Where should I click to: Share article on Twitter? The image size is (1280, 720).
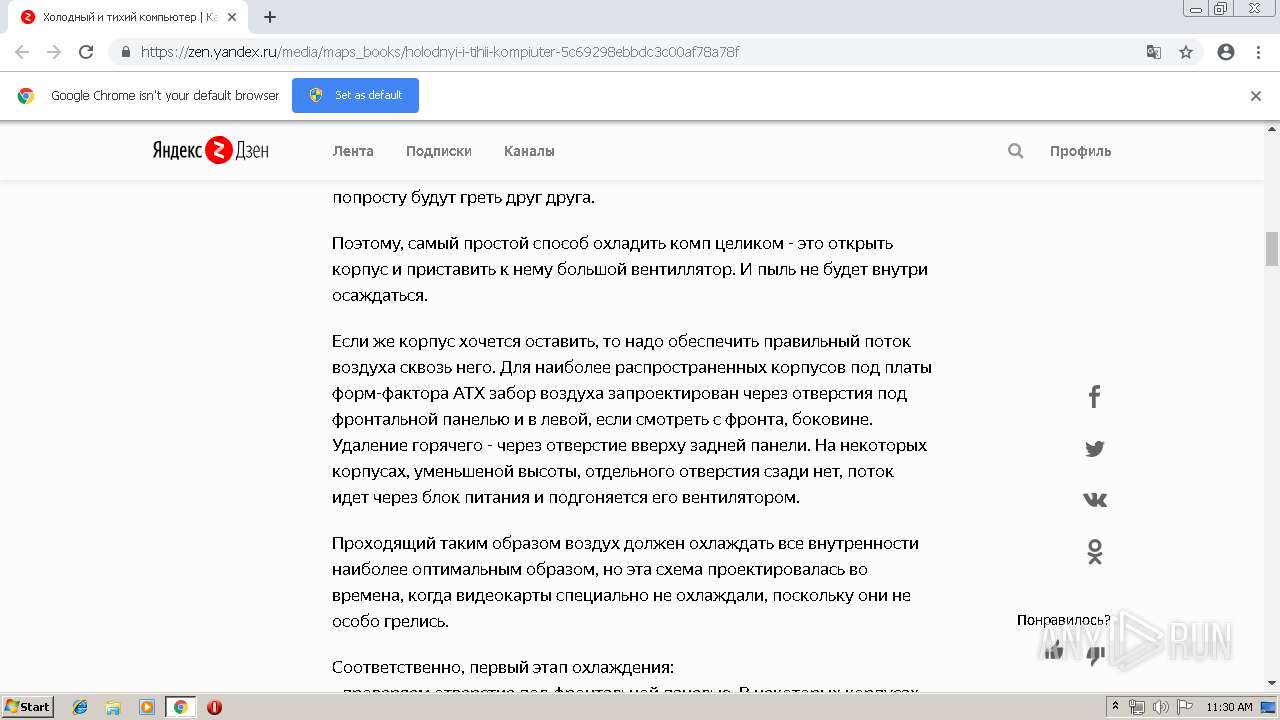[1095, 449]
